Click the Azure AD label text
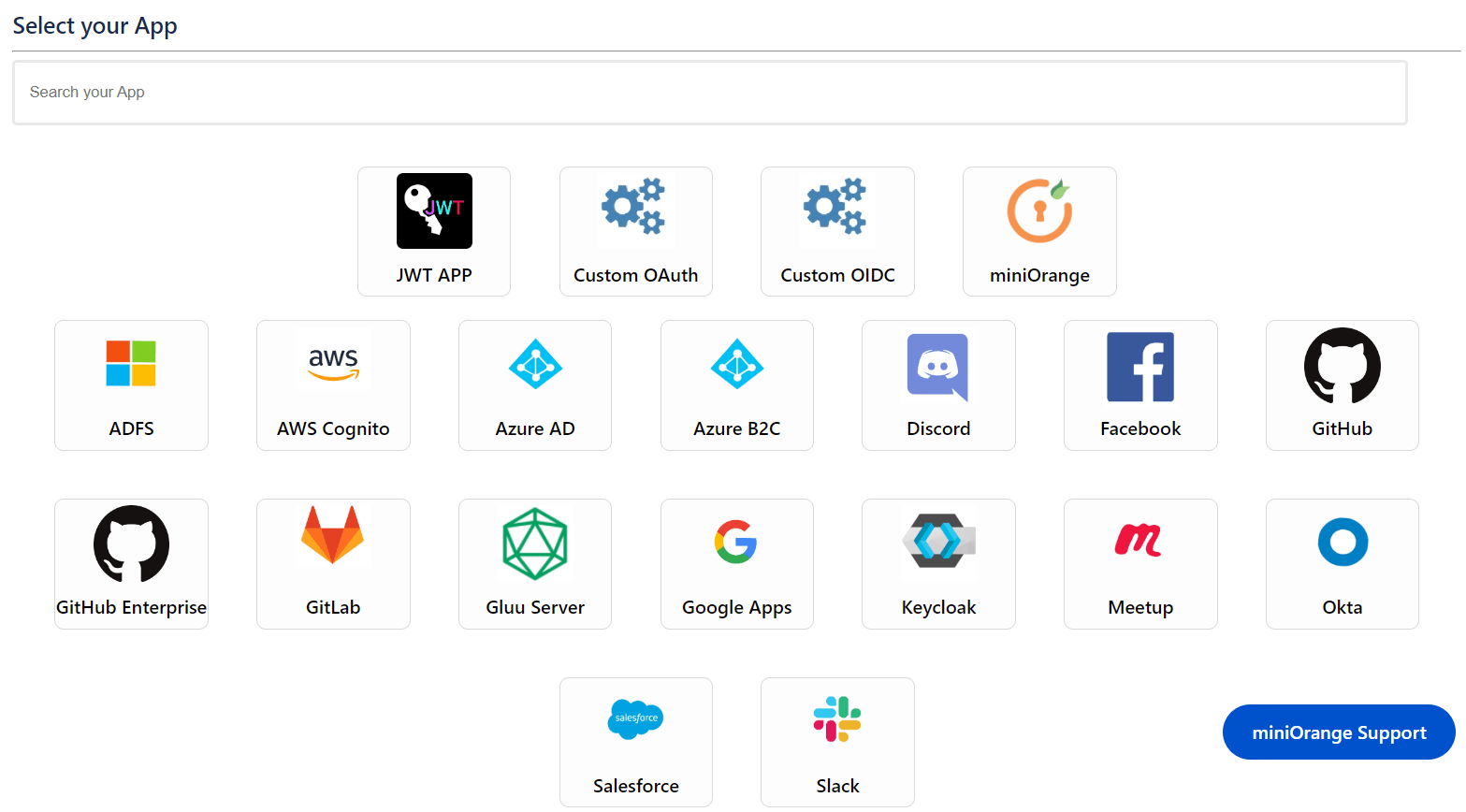Viewport: 1466px width, 812px height. click(535, 428)
